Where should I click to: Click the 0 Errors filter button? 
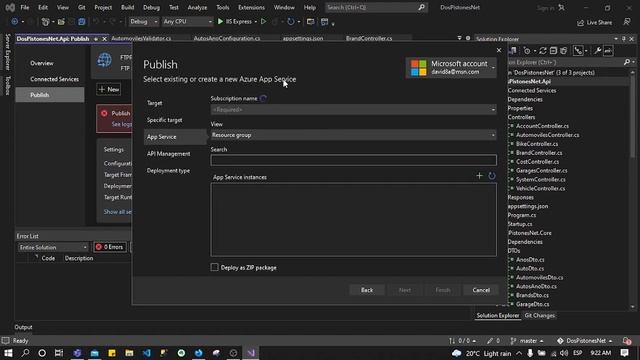[x=109, y=247]
